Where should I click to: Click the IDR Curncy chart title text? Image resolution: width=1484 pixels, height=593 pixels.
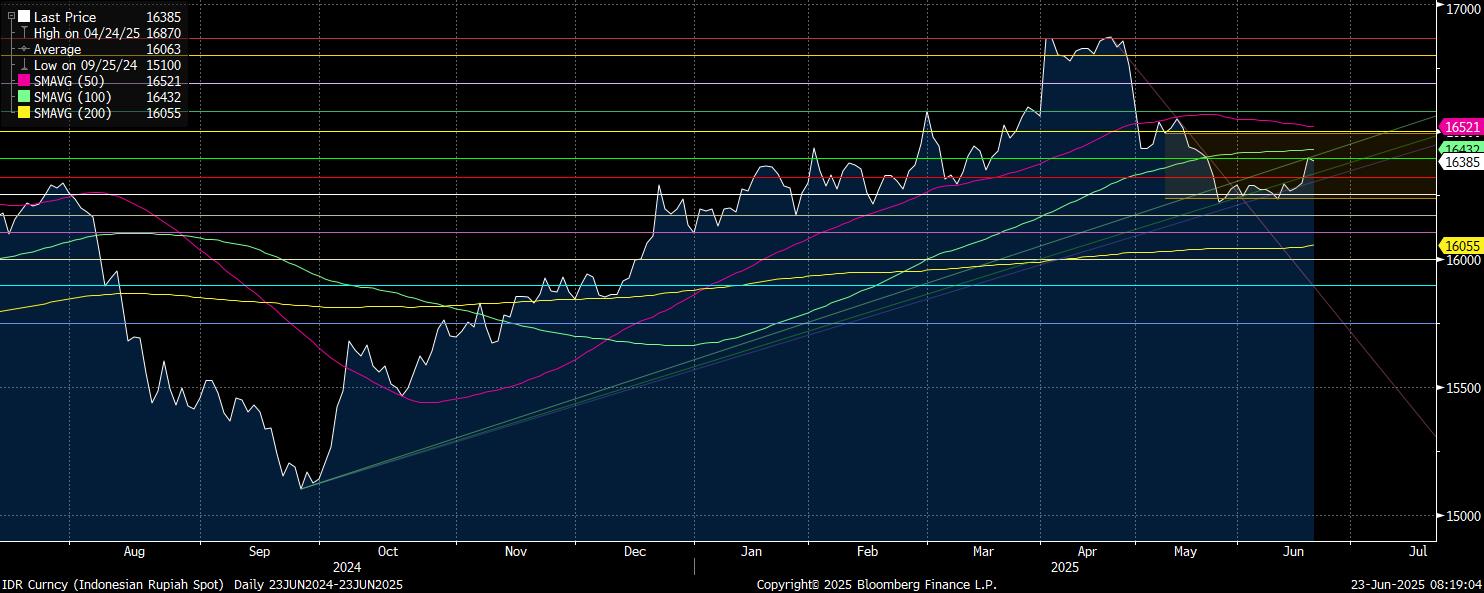112,584
